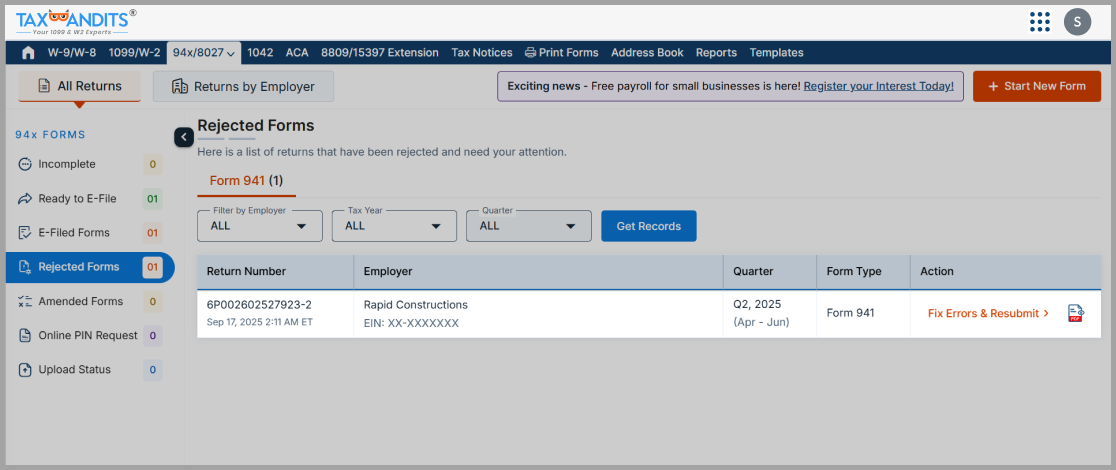The width and height of the screenshot is (1116, 470).
Task: Click employer name Rapid Constructions
Action: 416,305
